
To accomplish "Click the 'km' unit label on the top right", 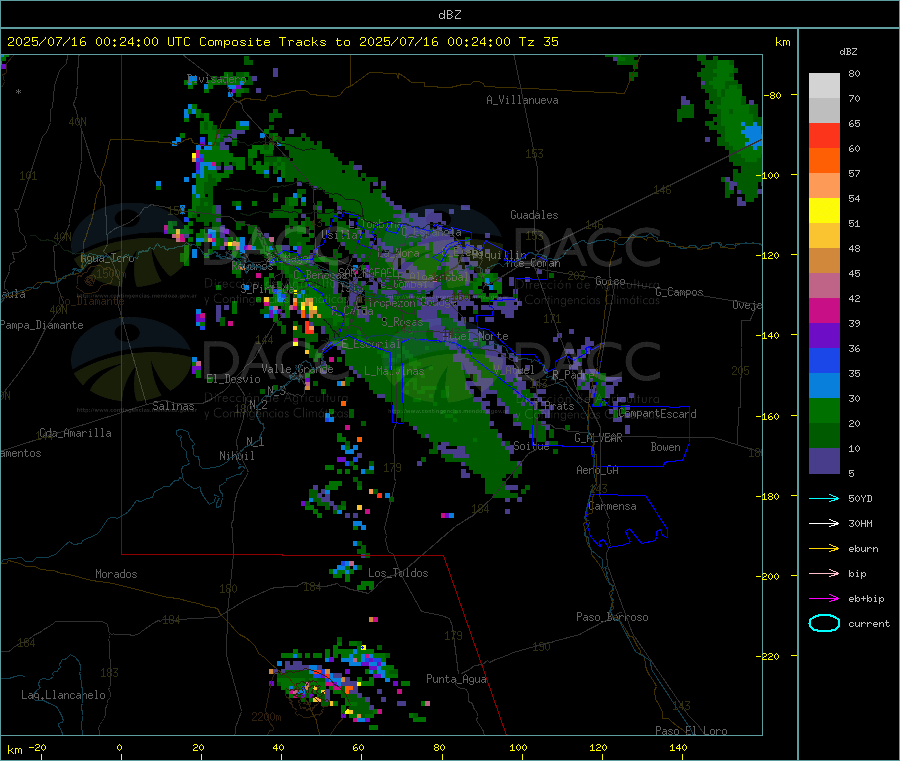I will [x=782, y=42].
